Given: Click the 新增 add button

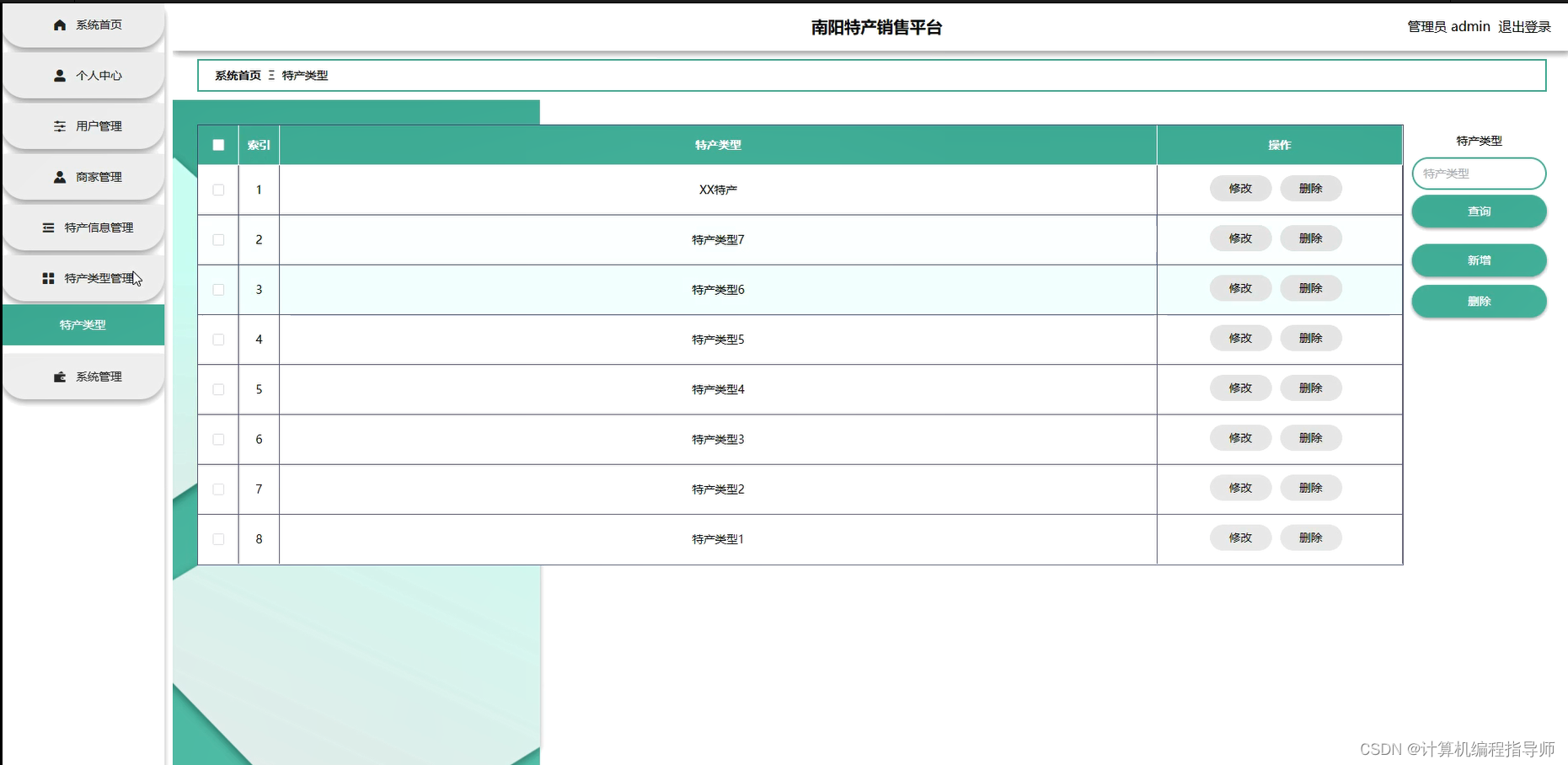Looking at the screenshot, I should point(1479,260).
